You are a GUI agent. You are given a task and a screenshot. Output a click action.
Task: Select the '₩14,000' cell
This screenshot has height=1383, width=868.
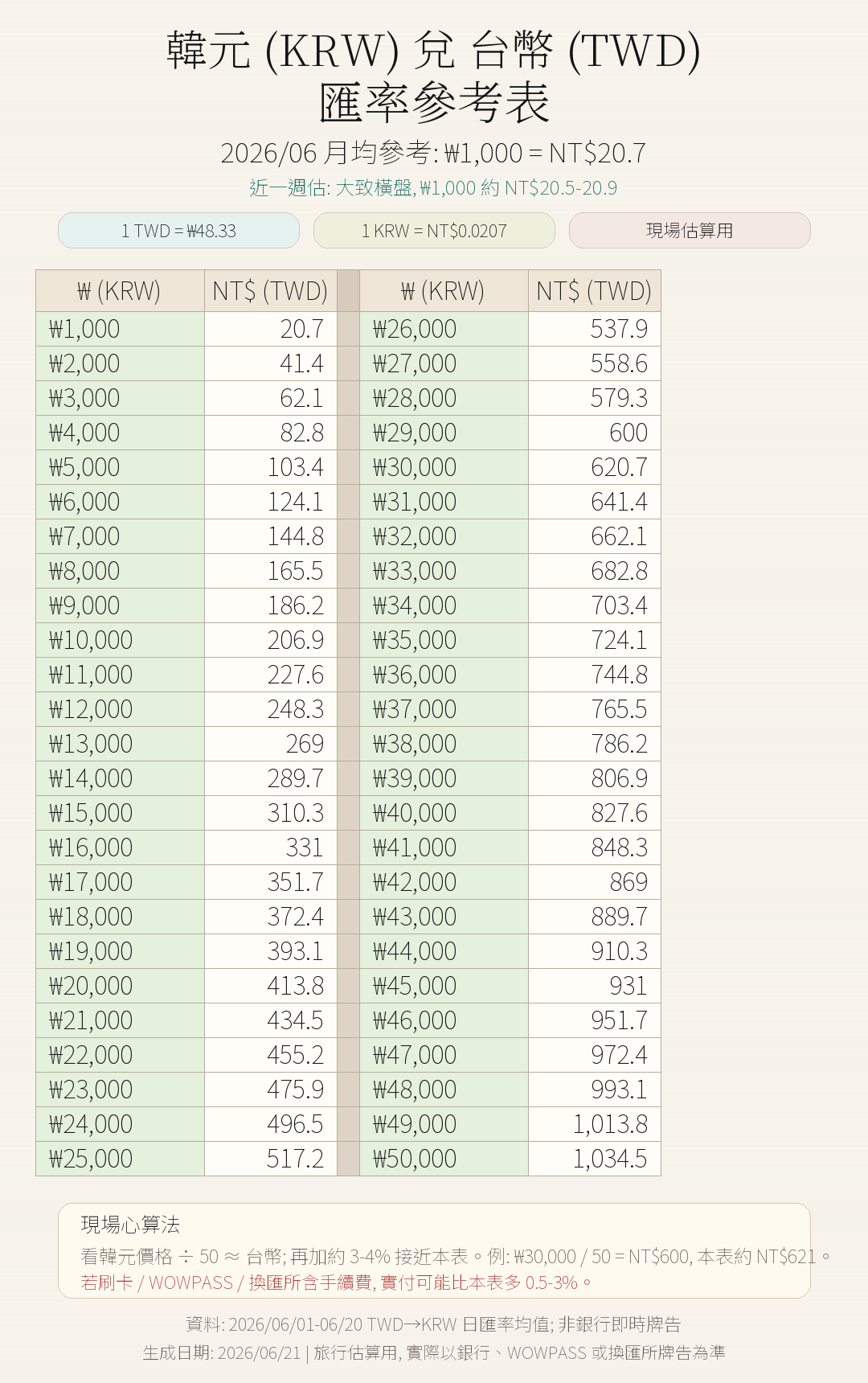[x=121, y=778]
